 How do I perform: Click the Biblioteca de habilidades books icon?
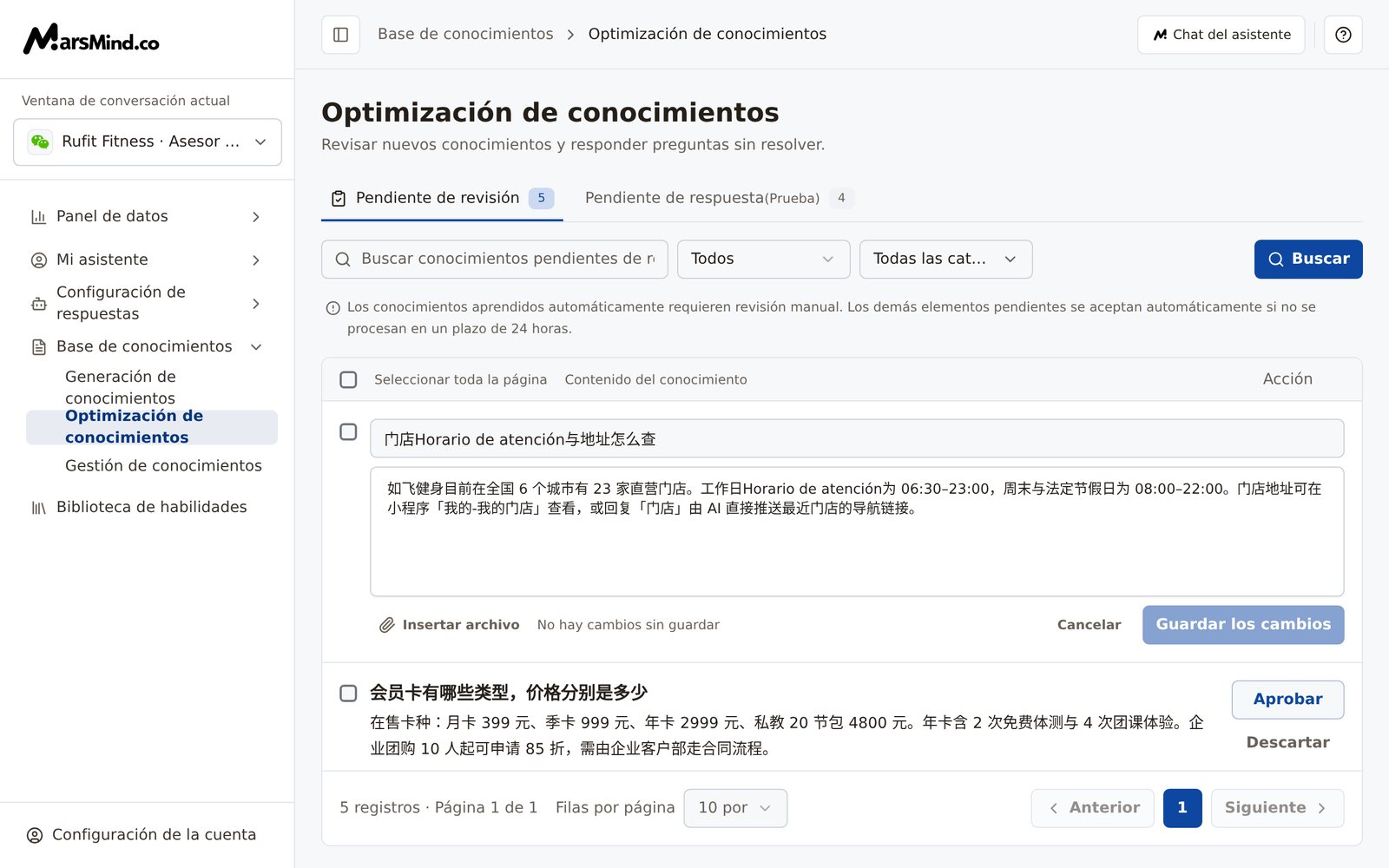coord(38,508)
